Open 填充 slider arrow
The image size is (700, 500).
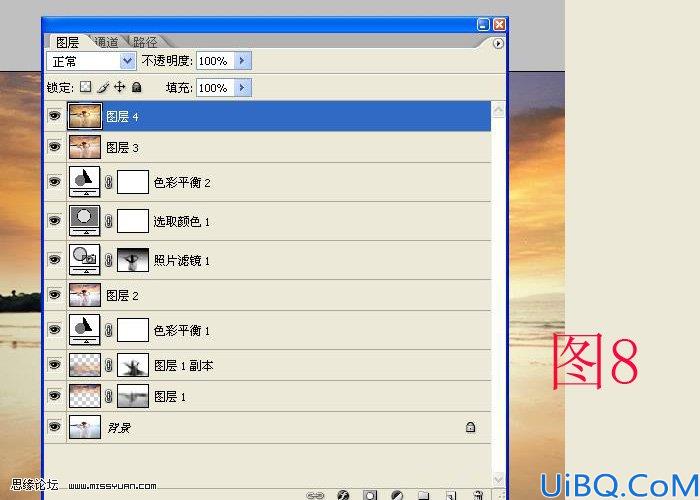[x=242, y=88]
